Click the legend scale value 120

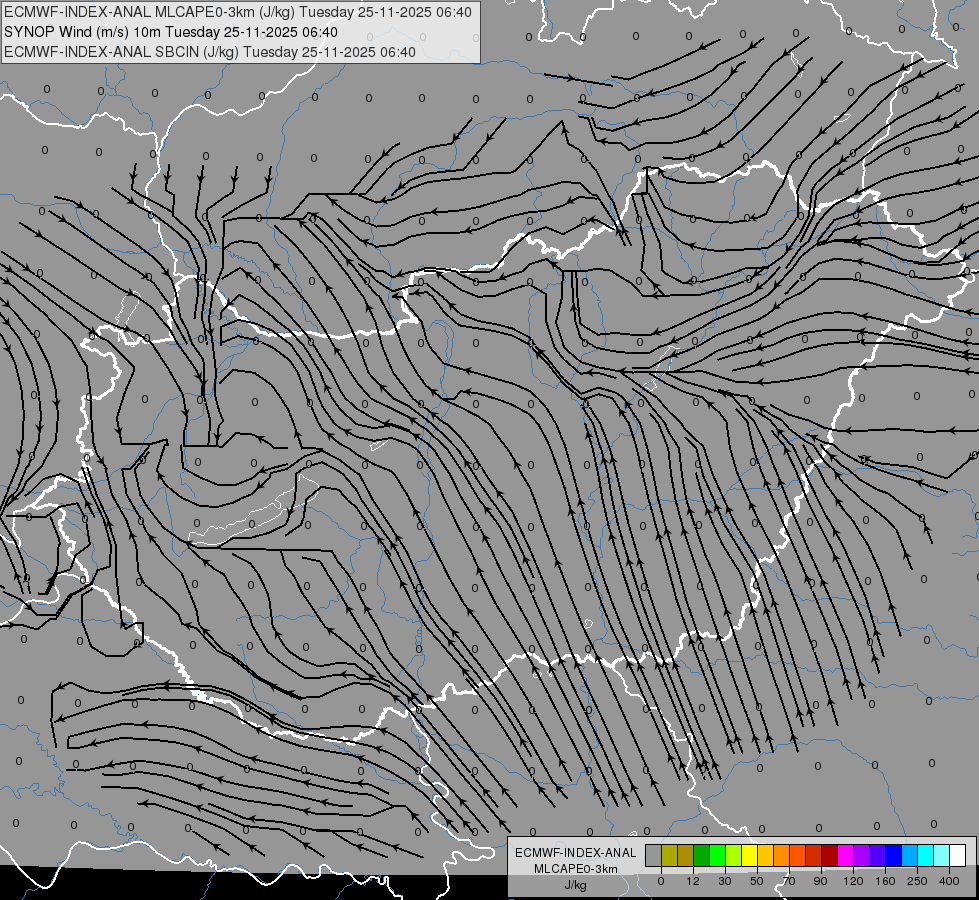click(853, 881)
